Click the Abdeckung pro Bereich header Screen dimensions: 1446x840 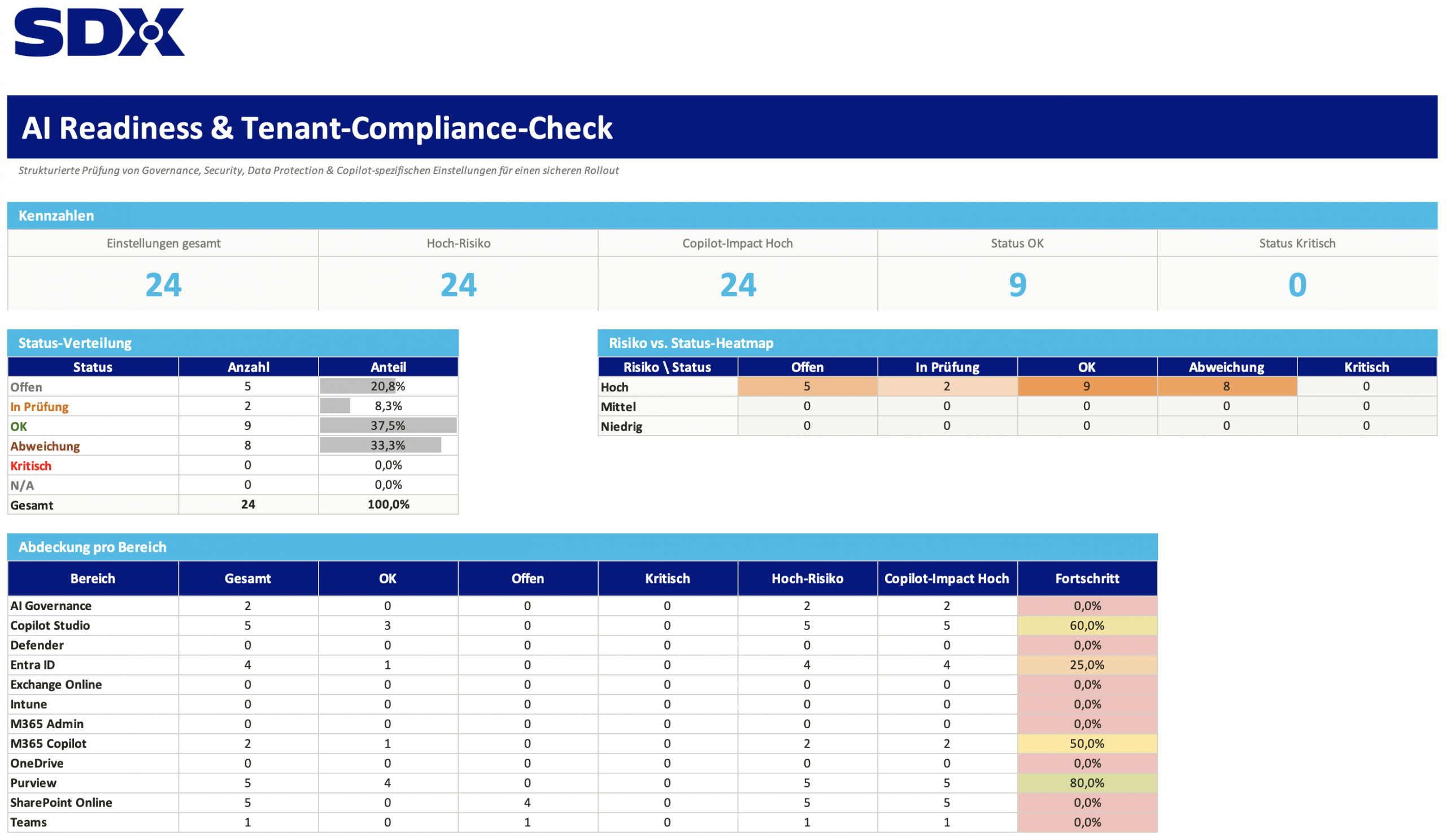tap(582, 547)
